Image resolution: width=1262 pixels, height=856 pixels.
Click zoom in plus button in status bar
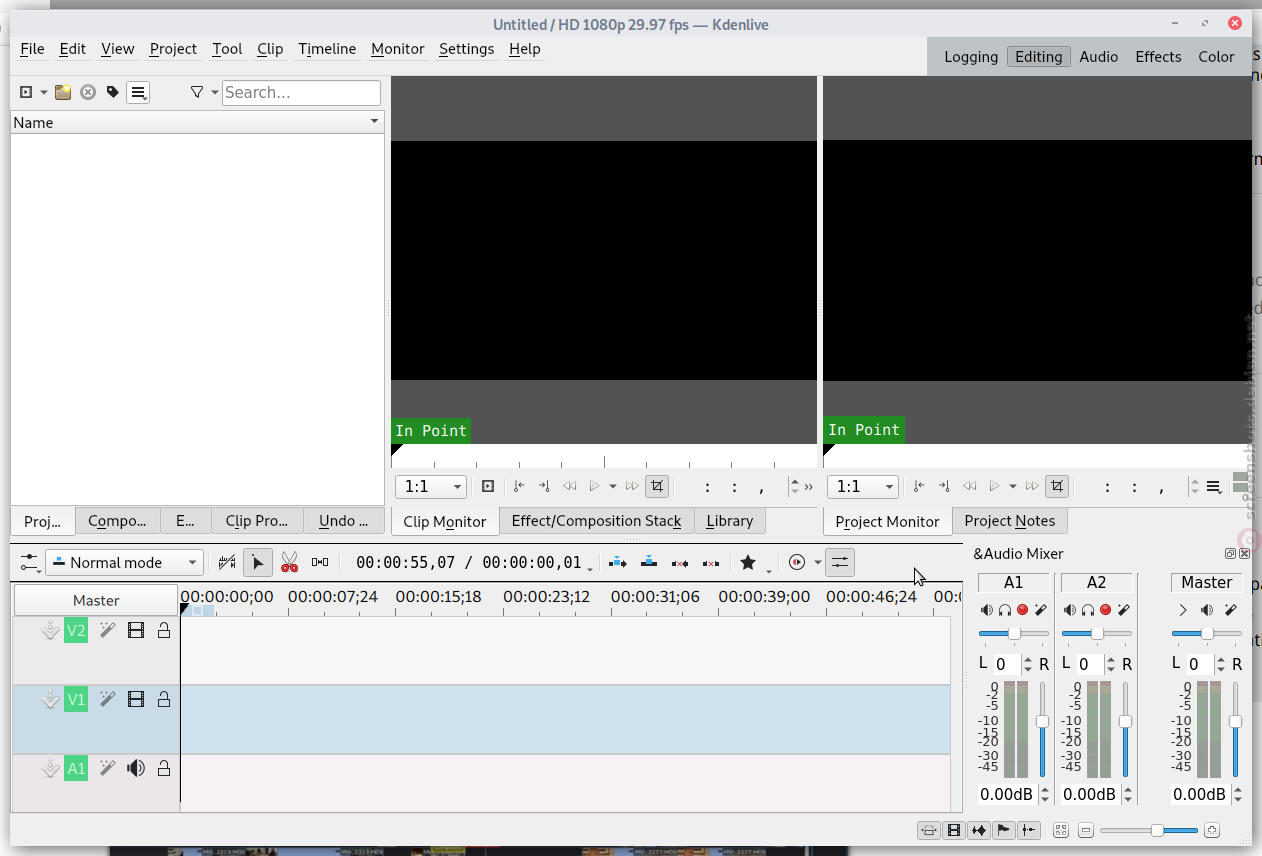pyautogui.click(x=1212, y=830)
